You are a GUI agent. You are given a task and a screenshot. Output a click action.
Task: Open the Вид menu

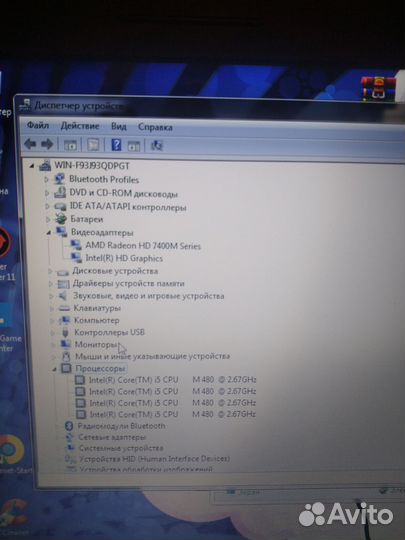click(x=119, y=126)
